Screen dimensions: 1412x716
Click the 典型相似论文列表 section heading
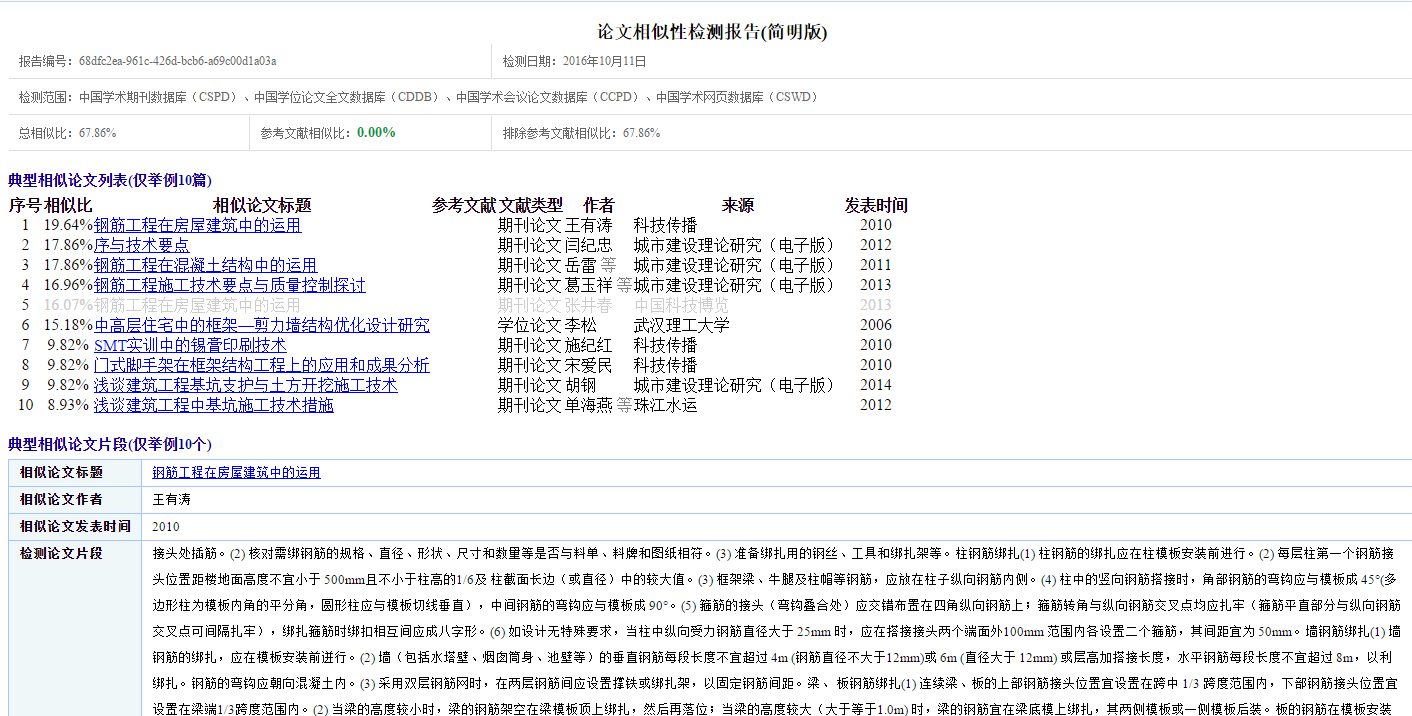110,180
